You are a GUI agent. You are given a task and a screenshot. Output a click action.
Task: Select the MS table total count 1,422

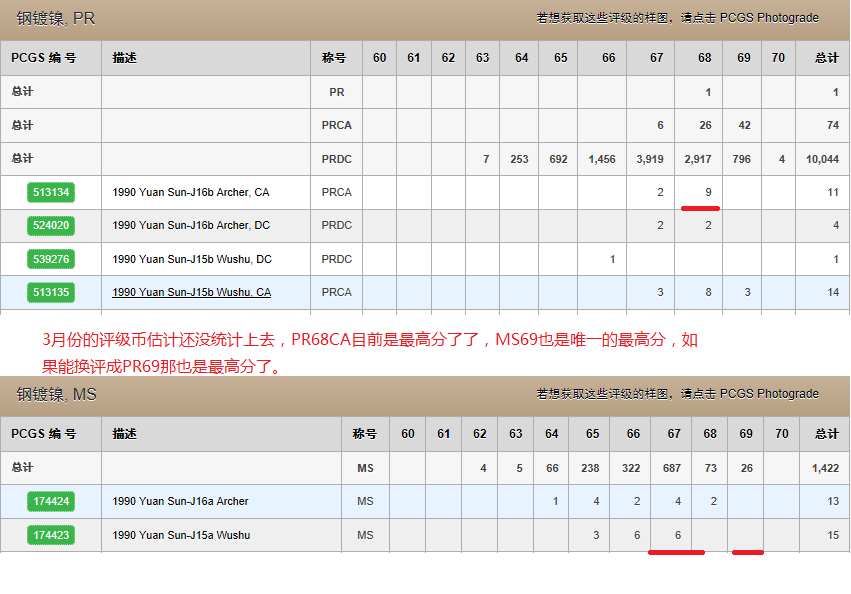point(826,468)
